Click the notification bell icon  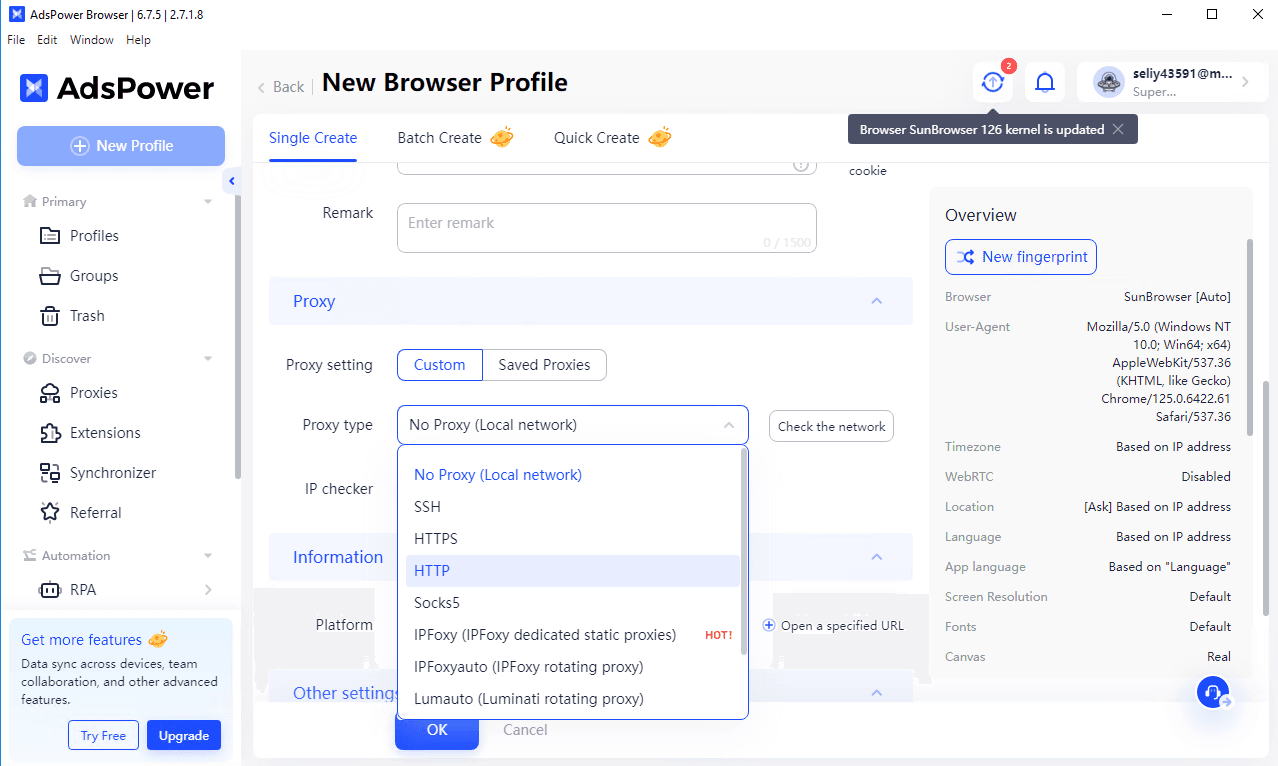pyautogui.click(x=1044, y=82)
